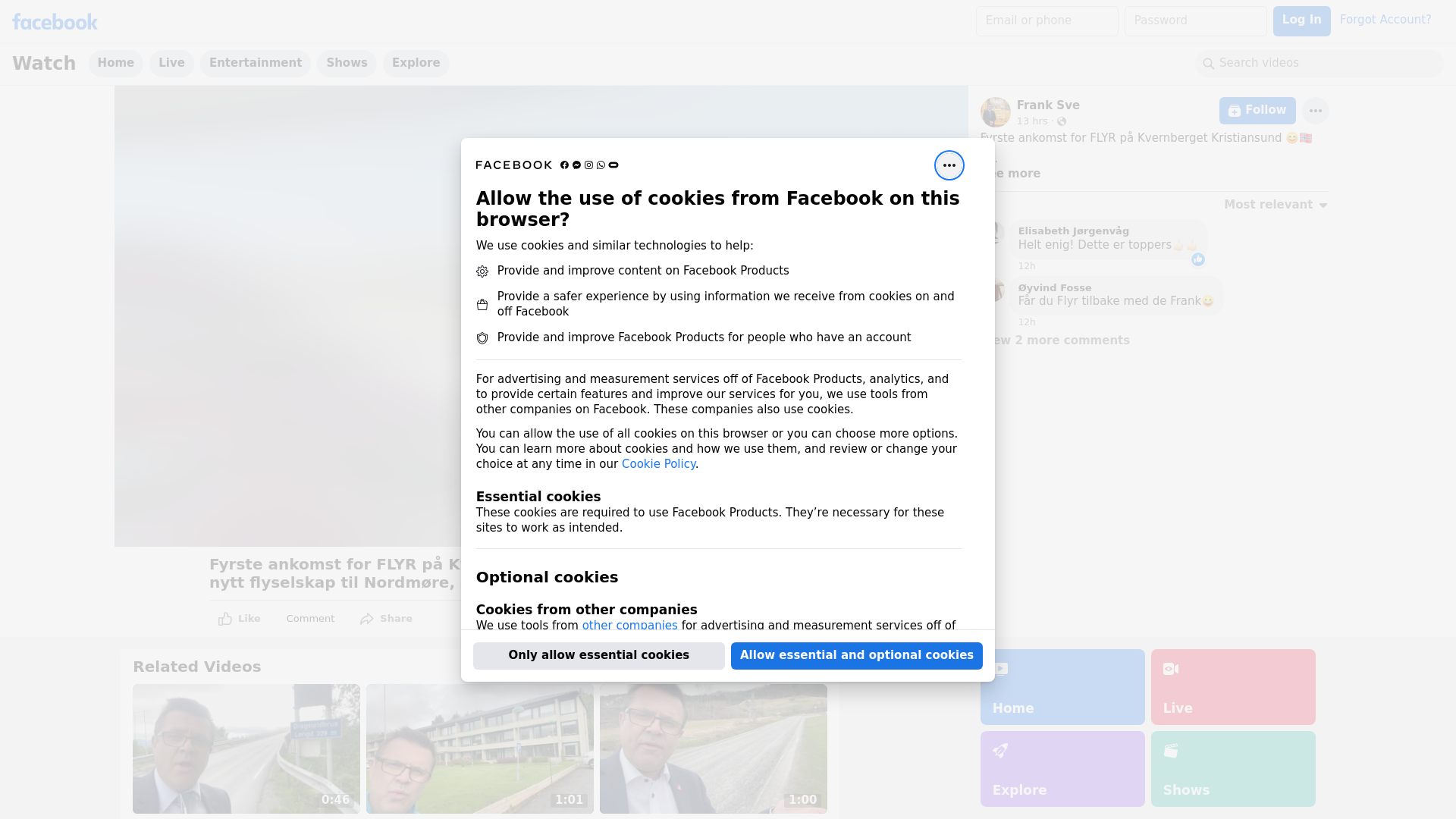Viewport: 1456px width, 819px height.
Task: Open the Explore tile with rocket icon
Action: [x=1062, y=769]
